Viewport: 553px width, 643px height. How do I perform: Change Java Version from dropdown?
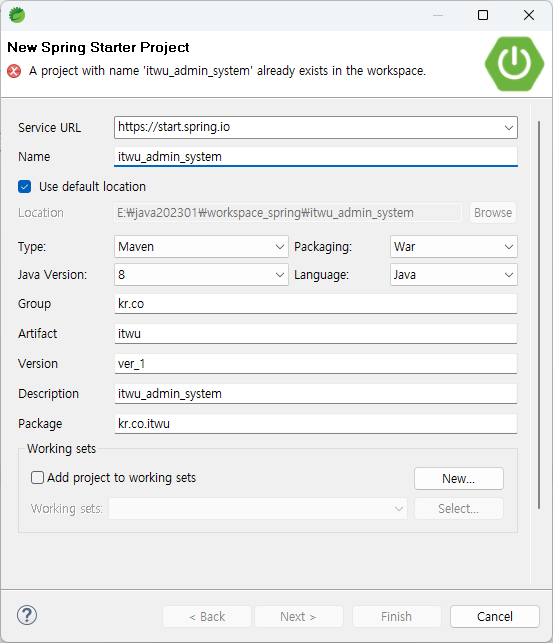click(x=201, y=275)
